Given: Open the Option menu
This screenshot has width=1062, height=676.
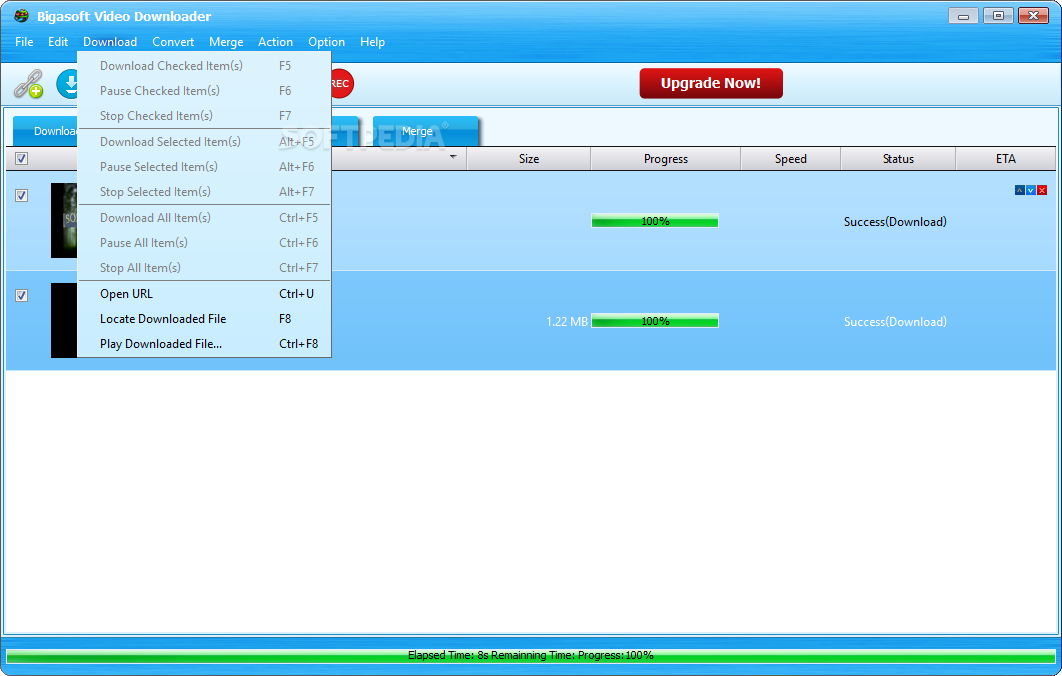Looking at the screenshot, I should [326, 42].
